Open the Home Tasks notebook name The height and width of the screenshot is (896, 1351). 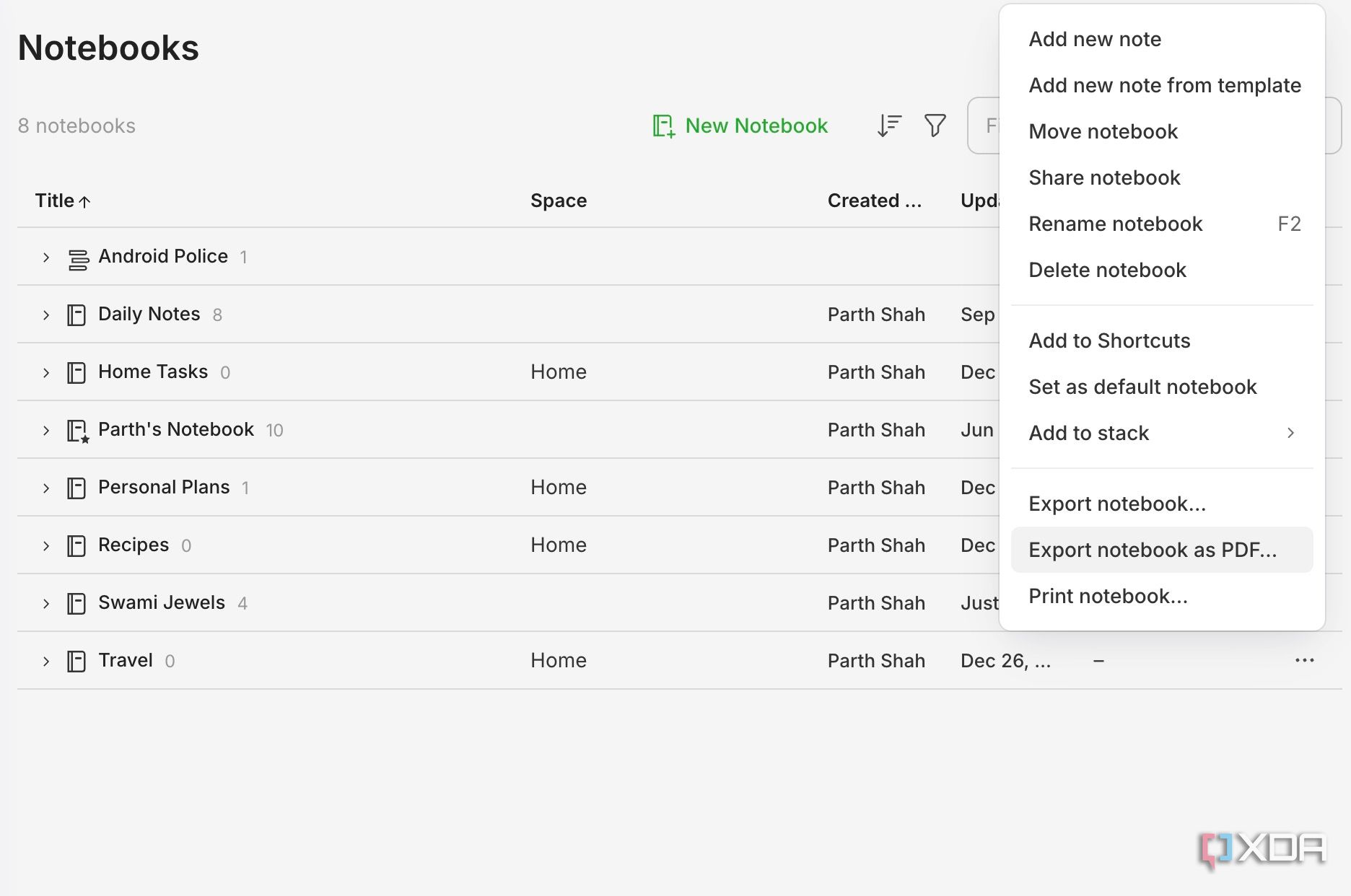(x=153, y=372)
